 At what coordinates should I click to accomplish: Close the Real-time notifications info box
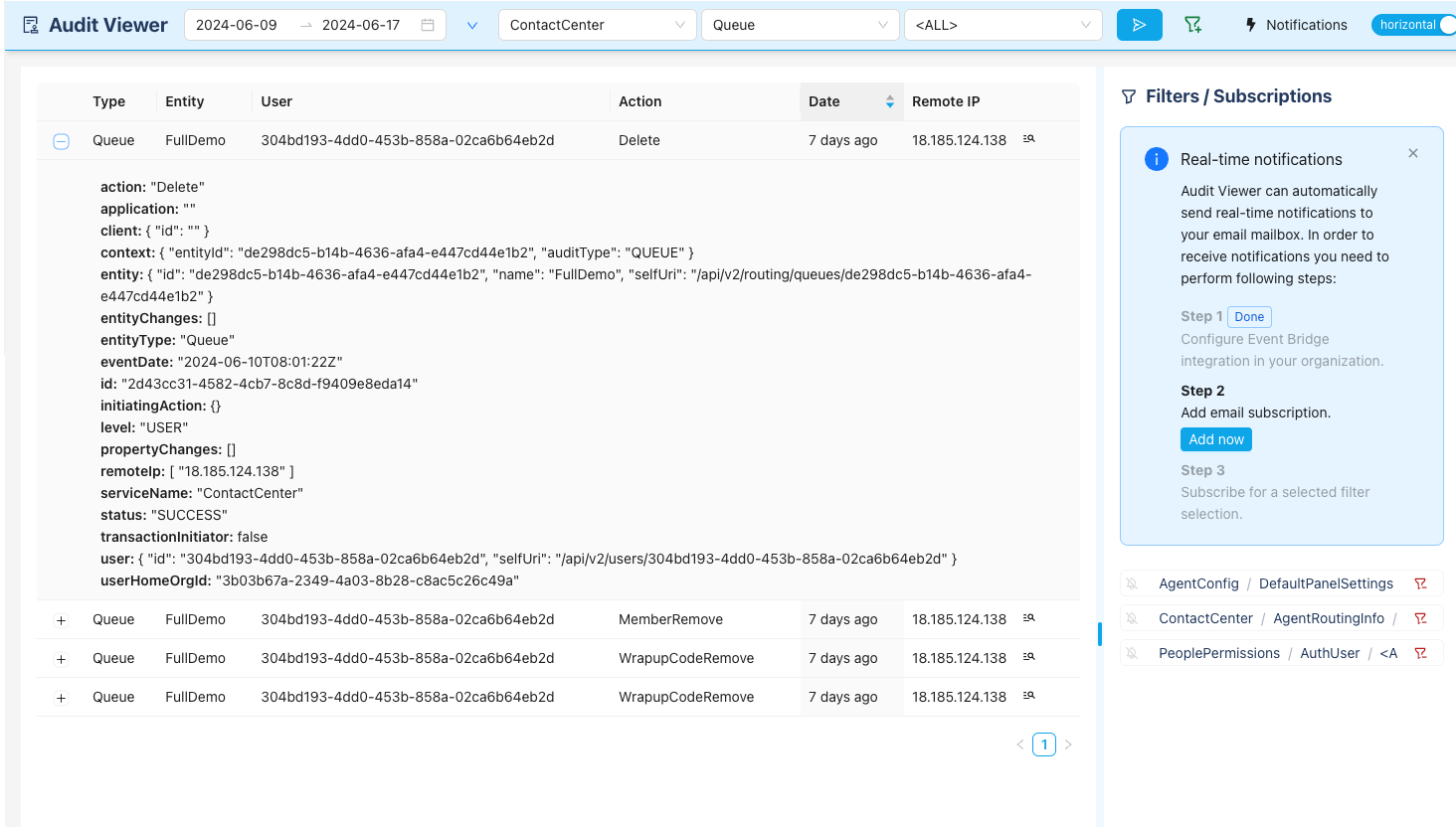pyautogui.click(x=1413, y=153)
